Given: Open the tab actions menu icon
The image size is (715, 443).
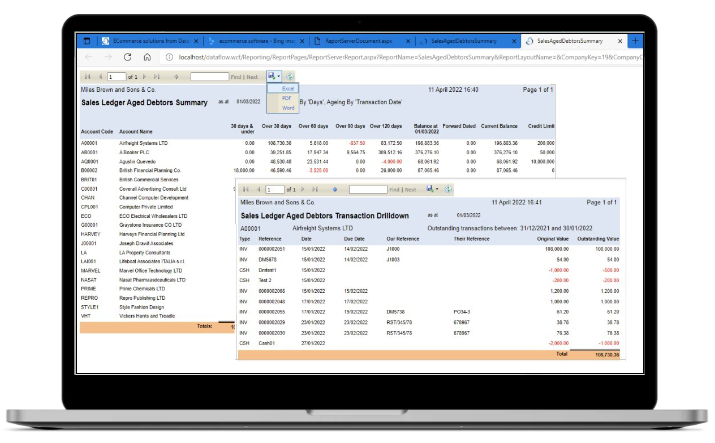Looking at the screenshot, I should coord(87,41).
